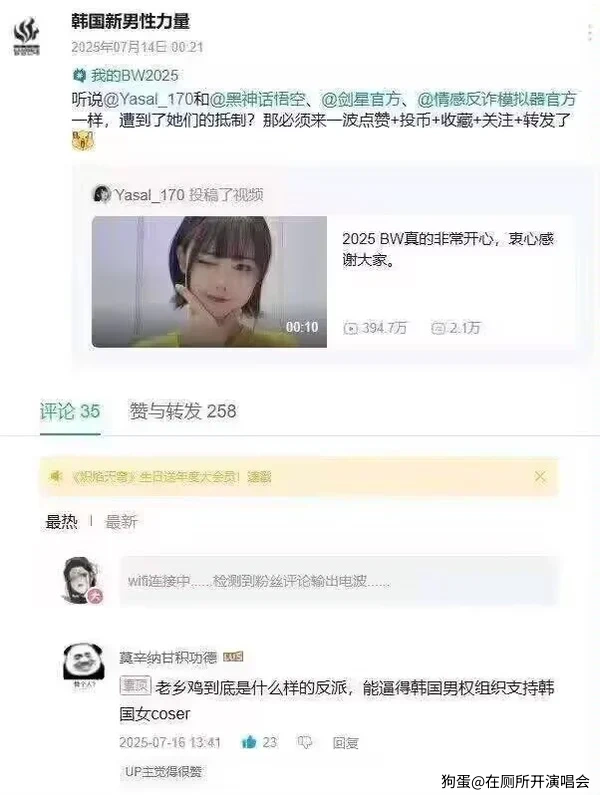
Task: Dislike the comment with thumbs-down icon
Action: (304, 742)
